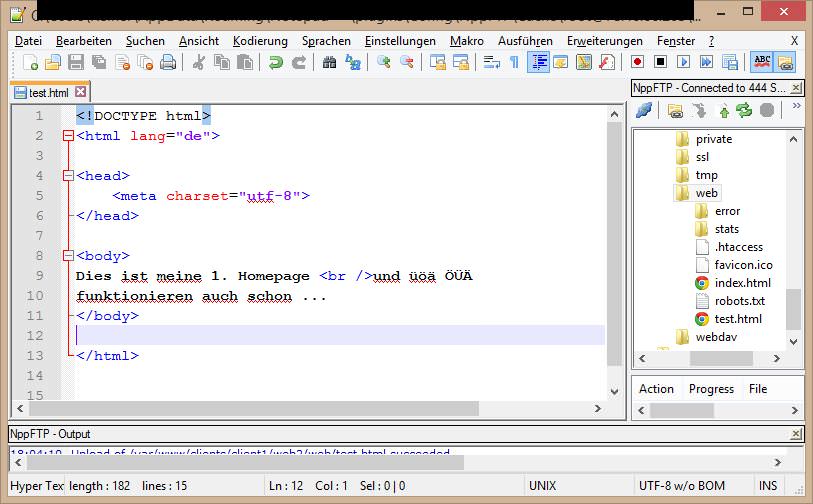The width and height of the screenshot is (813, 504).
Task: Toggle the indent guide button
Action: click(539, 62)
